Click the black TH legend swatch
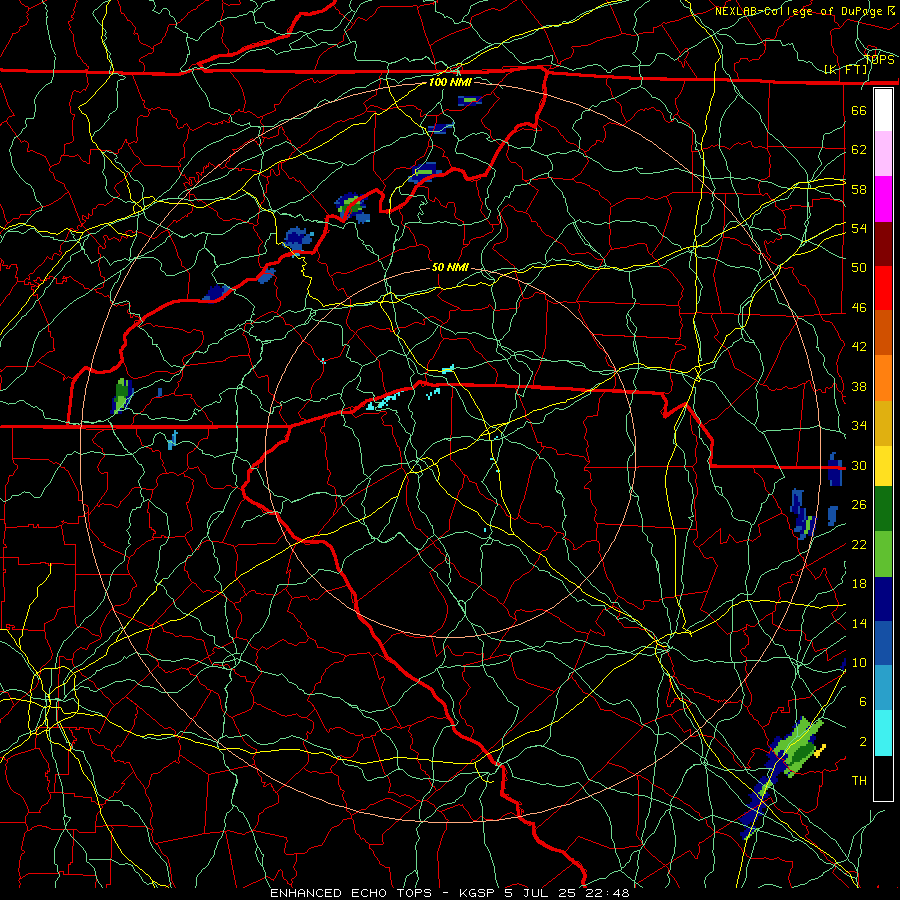The image size is (900, 900). click(x=883, y=778)
